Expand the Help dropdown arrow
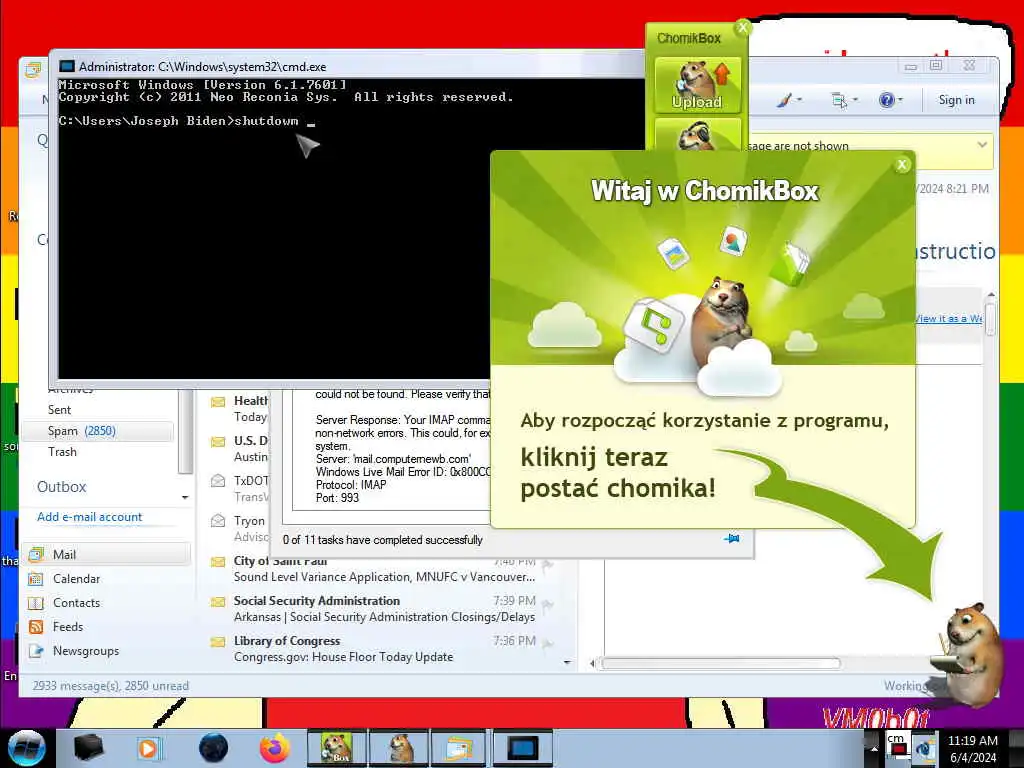Image resolution: width=1024 pixels, height=768 pixels. [x=901, y=100]
